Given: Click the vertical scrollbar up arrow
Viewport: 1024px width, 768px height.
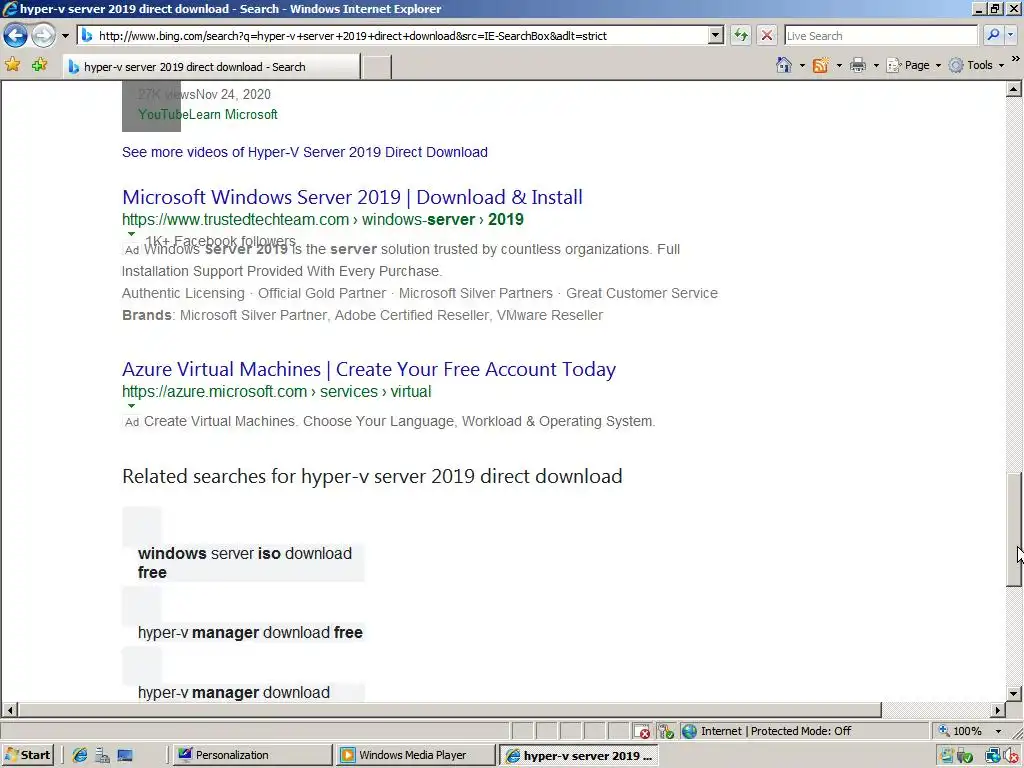Looking at the screenshot, I should 1014,89.
